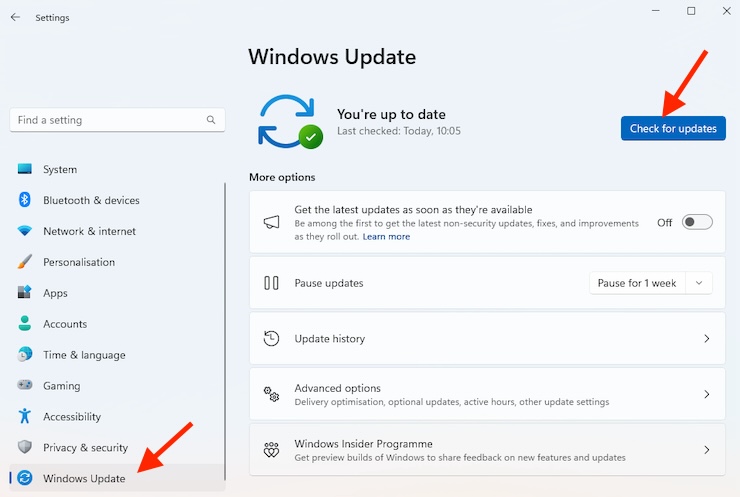Open Time & language settings

[117, 354]
